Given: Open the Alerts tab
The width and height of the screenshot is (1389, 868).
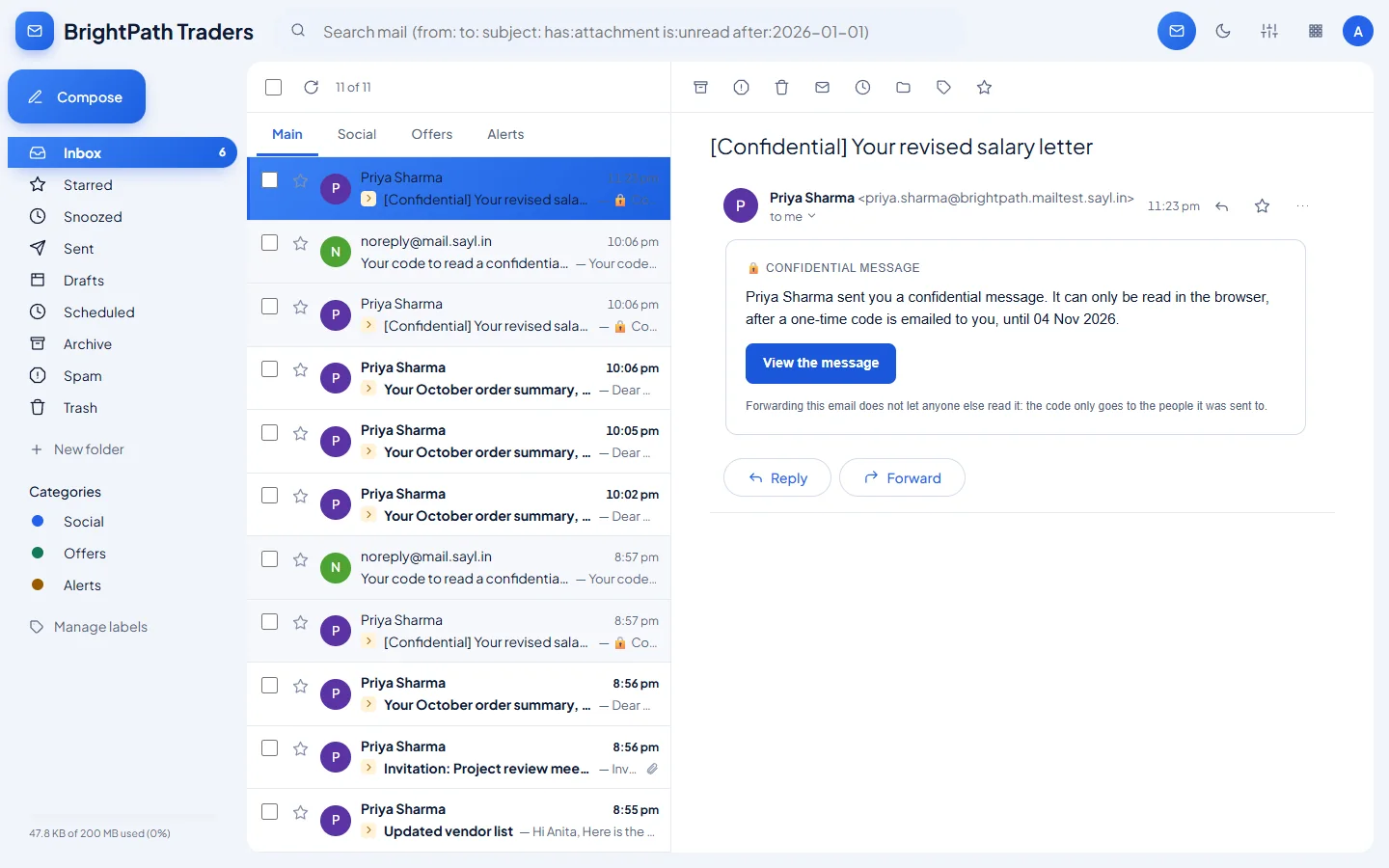Looking at the screenshot, I should [505, 134].
